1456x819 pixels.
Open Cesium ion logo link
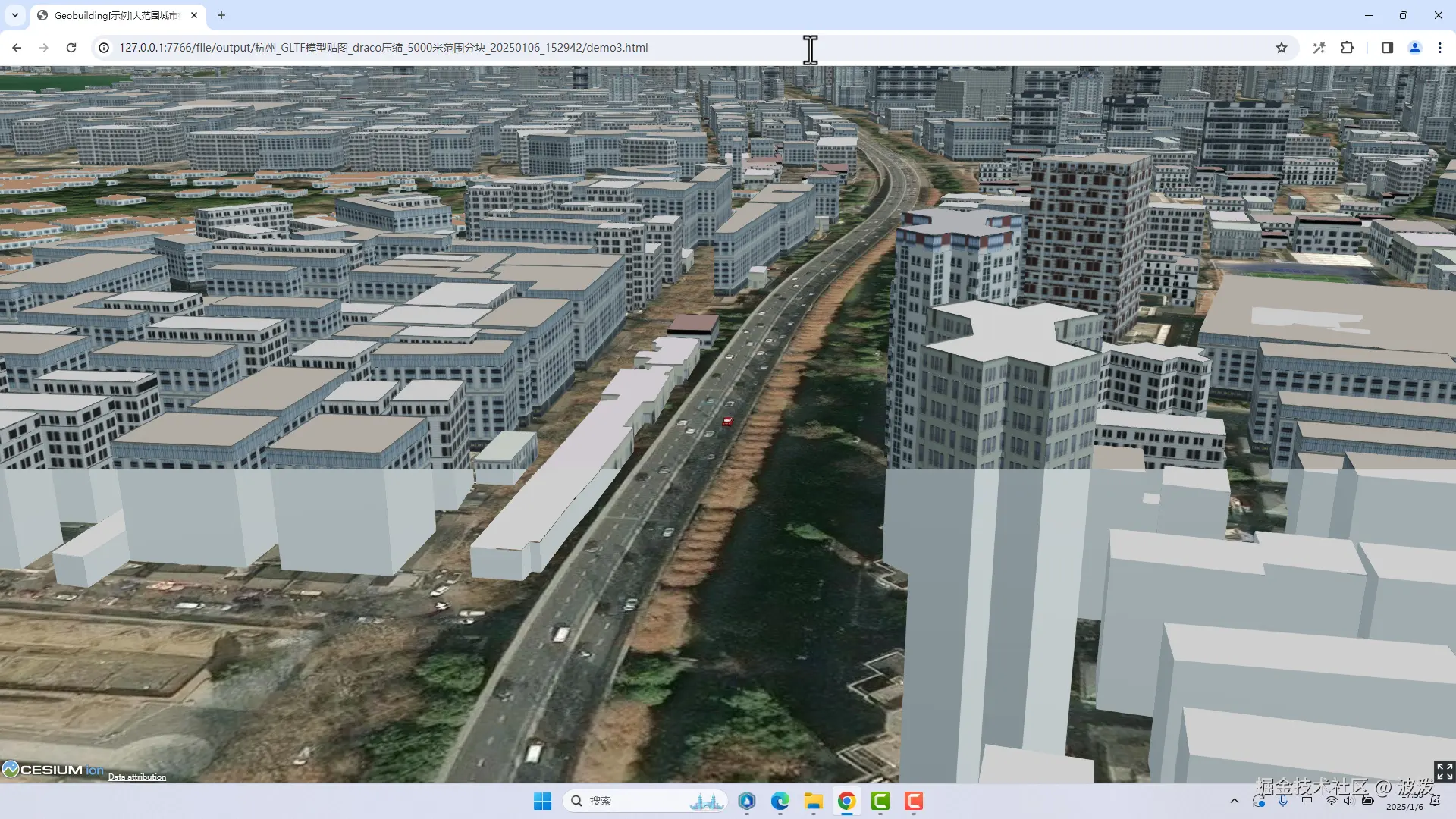click(x=53, y=770)
